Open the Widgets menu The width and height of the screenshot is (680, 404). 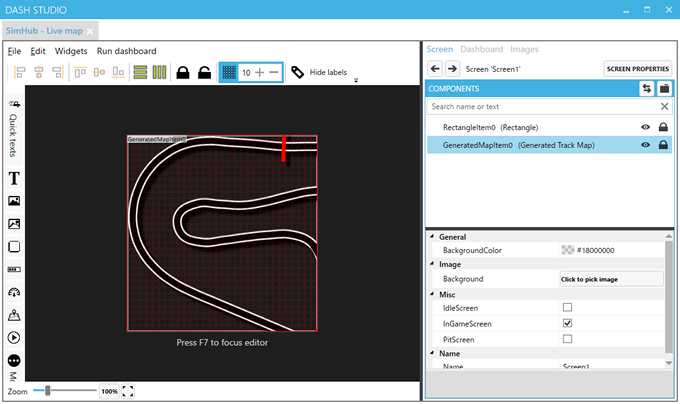pos(71,51)
